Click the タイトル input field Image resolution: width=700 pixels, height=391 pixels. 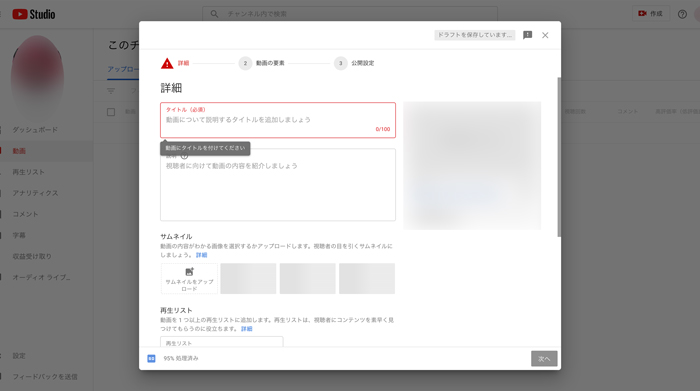[278, 120]
